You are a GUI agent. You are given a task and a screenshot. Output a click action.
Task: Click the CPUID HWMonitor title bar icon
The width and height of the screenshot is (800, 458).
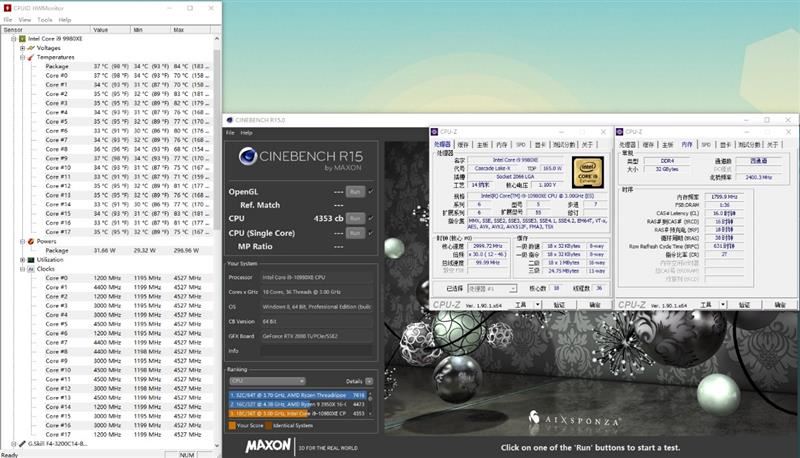pyautogui.click(x=7, y=8)
